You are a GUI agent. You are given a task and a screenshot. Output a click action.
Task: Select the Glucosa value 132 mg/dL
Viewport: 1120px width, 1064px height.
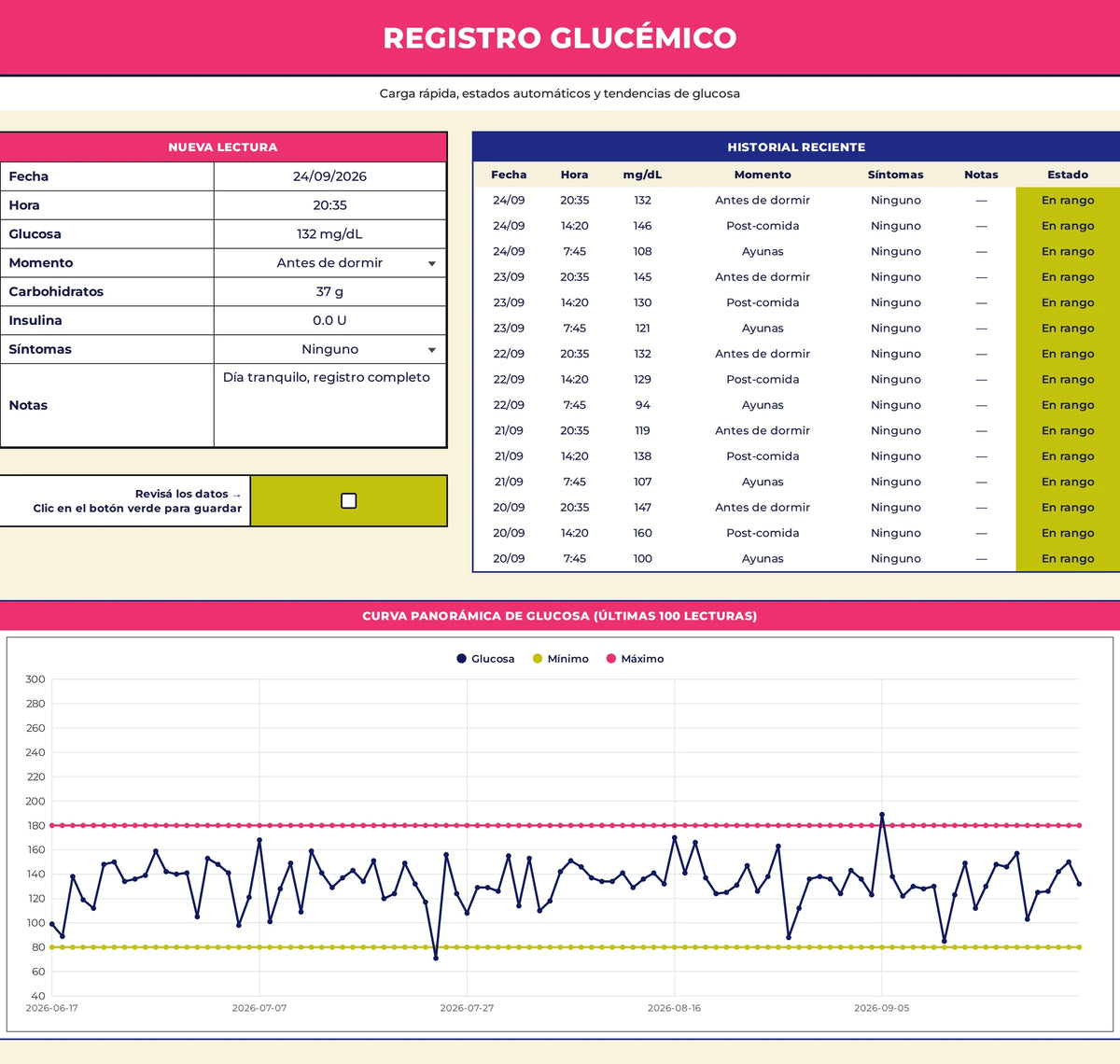329,234
